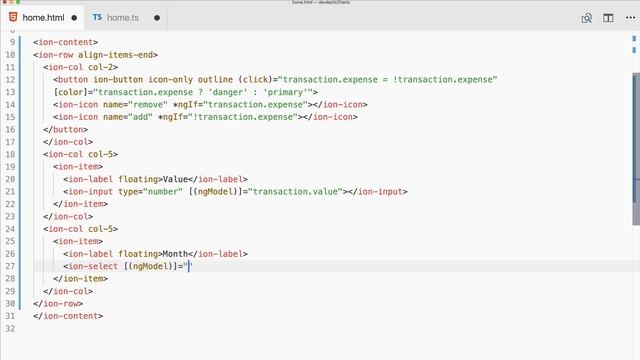
Task: Close home.ts via its unsaved dot
Action: coord(157,18)
